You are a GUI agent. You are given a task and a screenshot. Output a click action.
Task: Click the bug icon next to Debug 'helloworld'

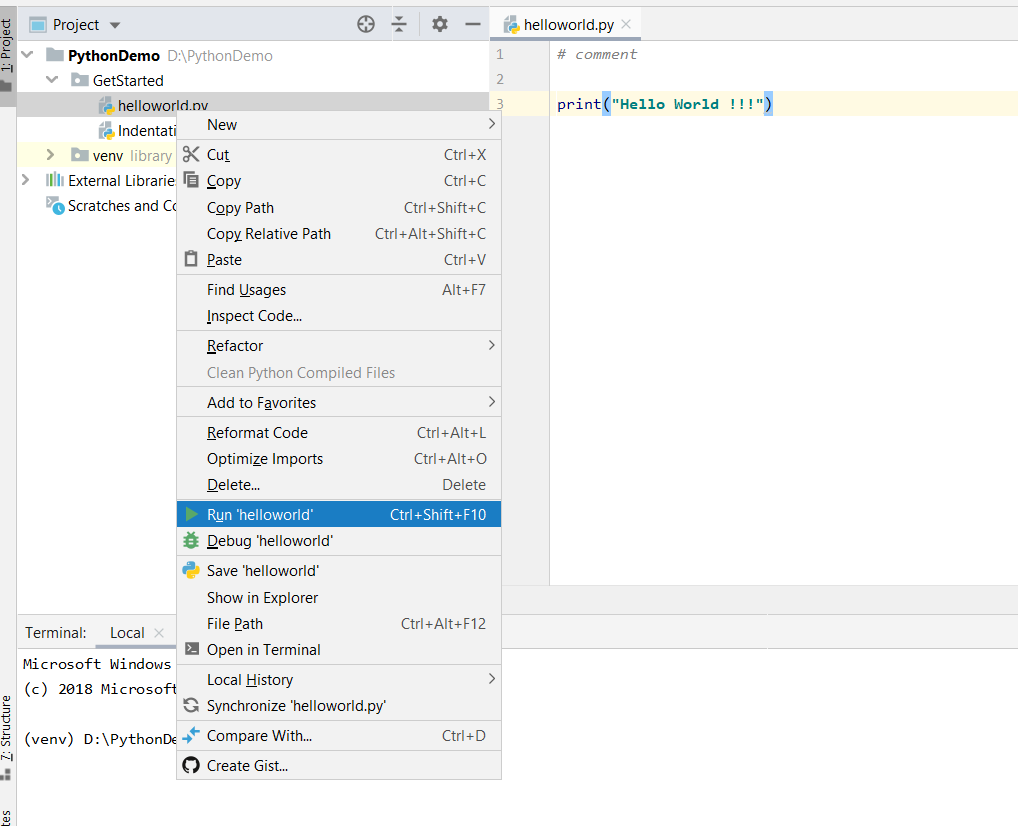point(190,540)
